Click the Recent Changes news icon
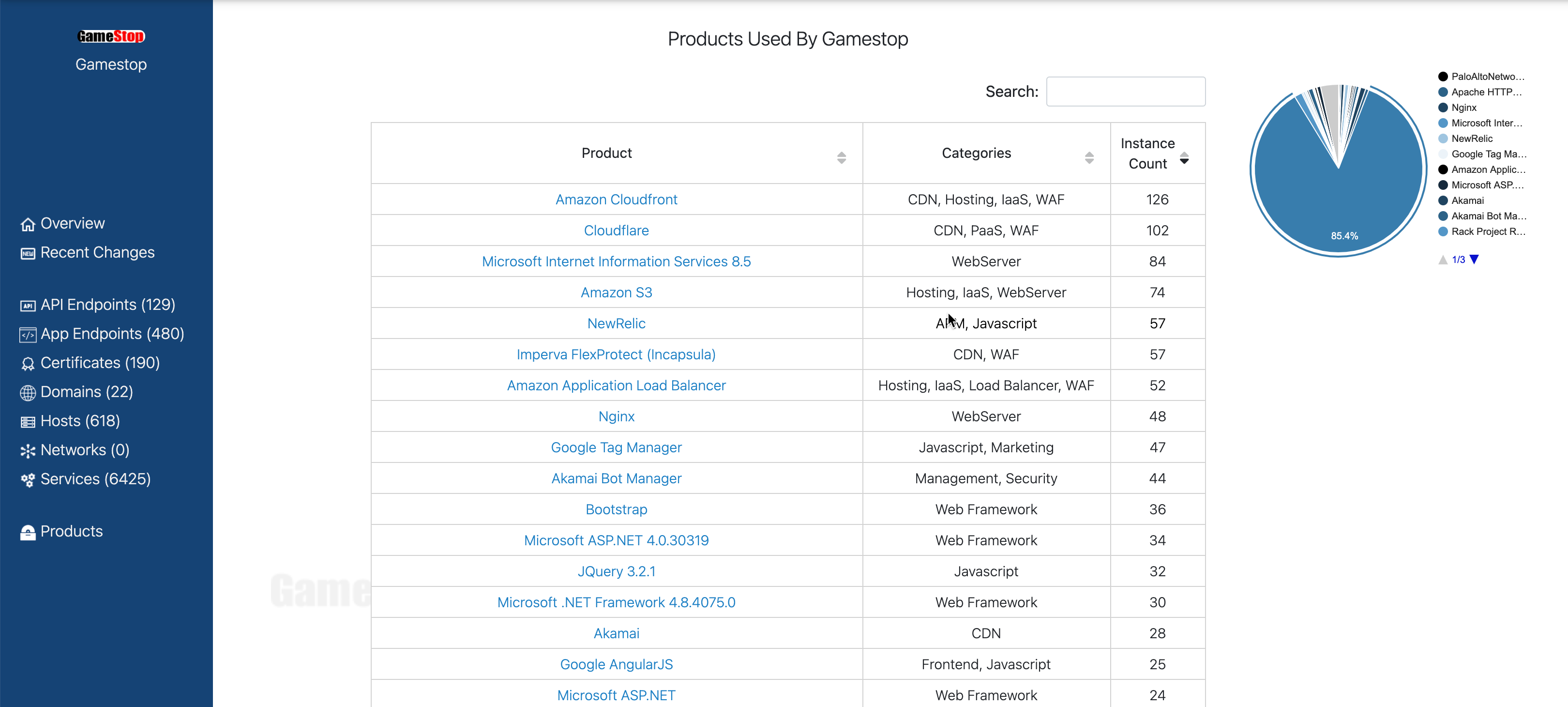 [28, 253]
